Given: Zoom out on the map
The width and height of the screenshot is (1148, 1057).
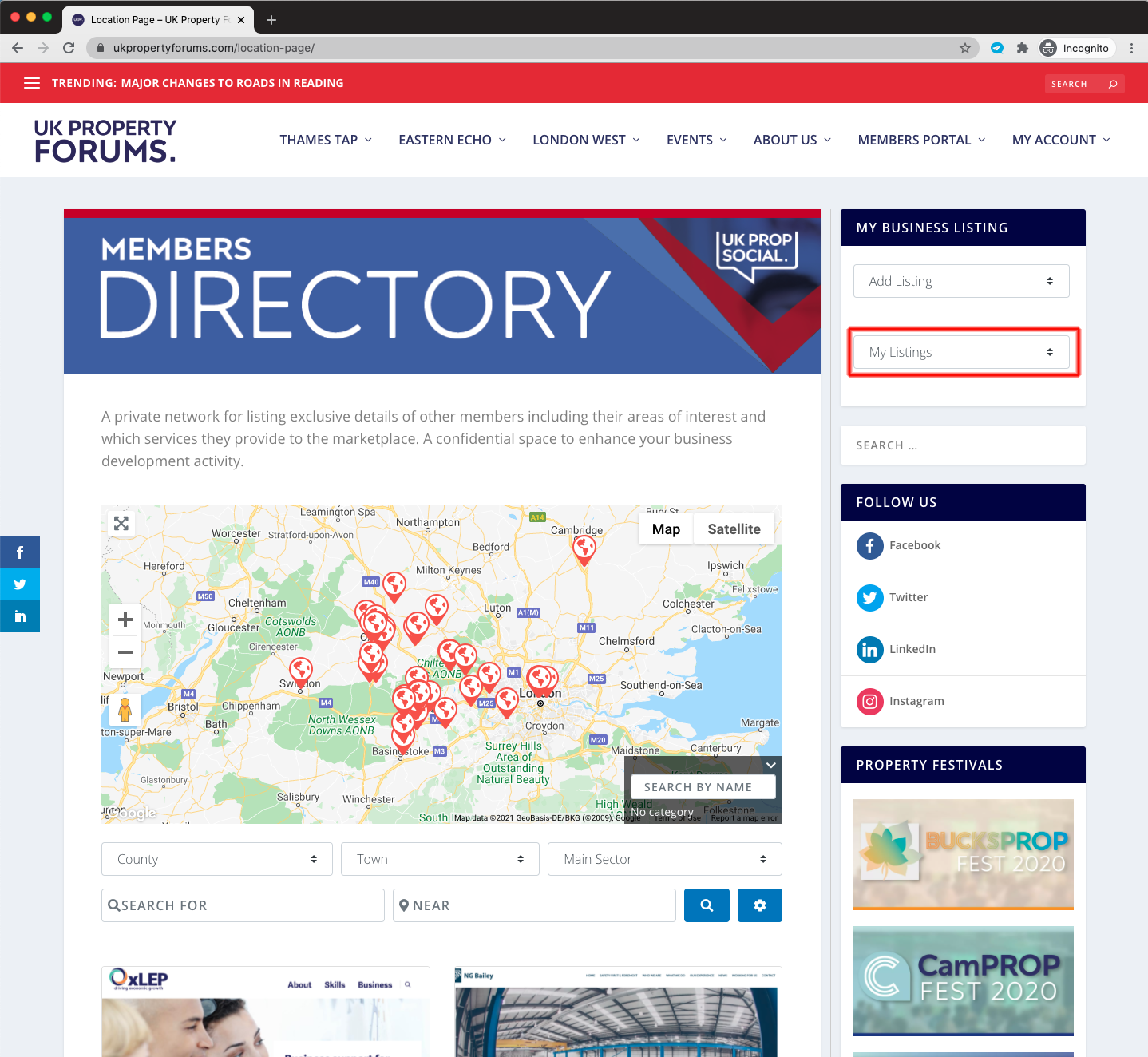Looking at the screenshot, I should coord(125,652).
